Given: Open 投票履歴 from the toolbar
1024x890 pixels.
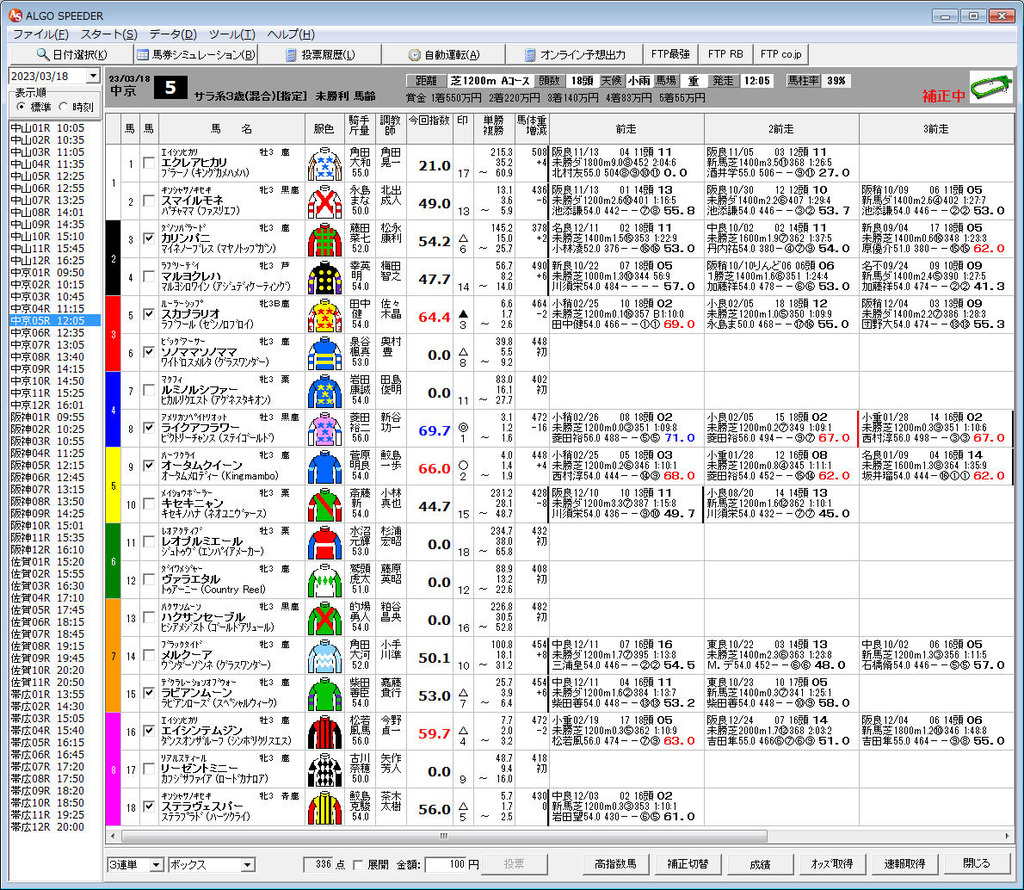Looking at the screenshot, I should click(321, 55).
